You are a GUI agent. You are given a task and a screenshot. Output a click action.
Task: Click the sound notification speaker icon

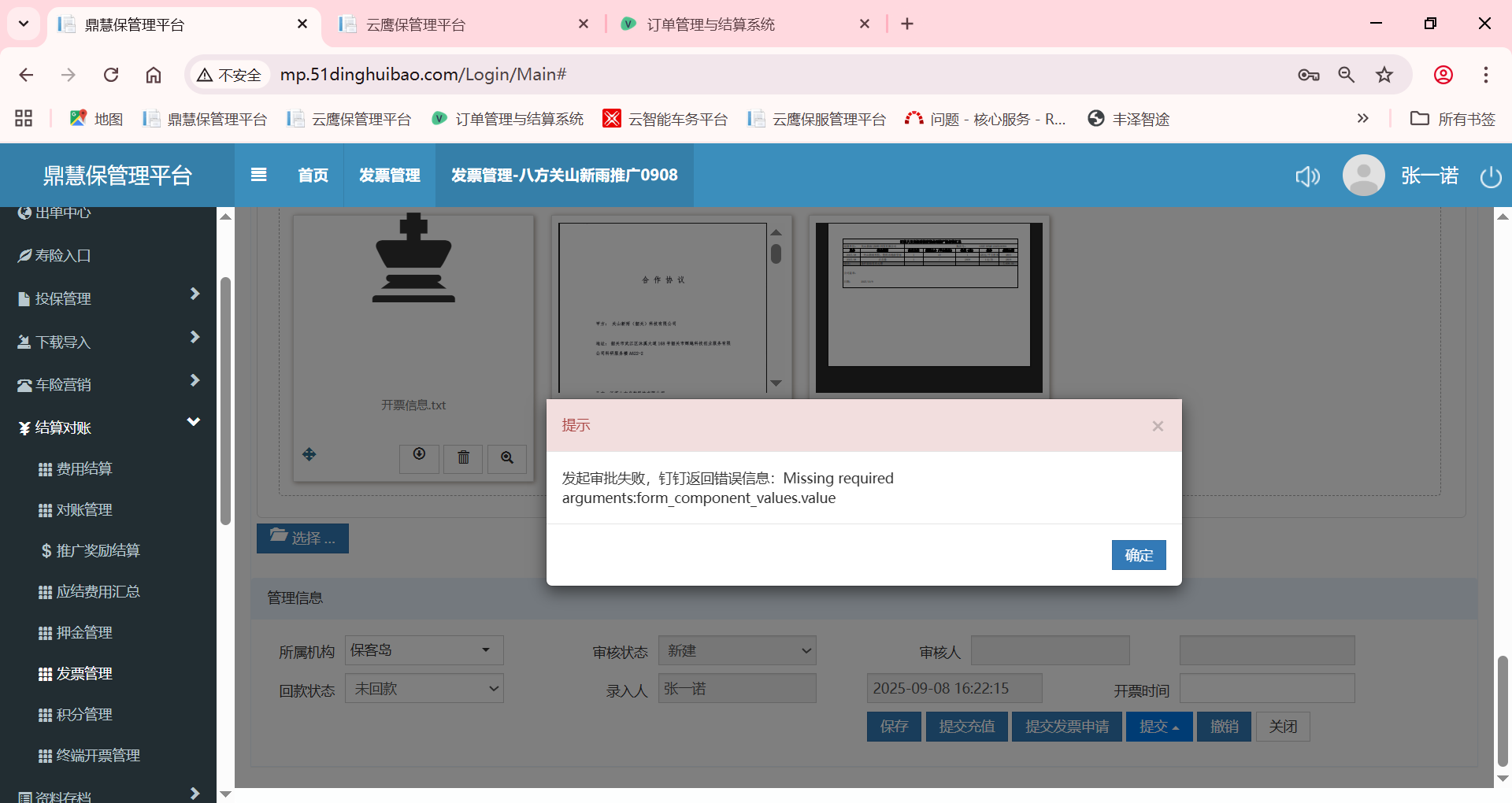pyautogui.click(x=1307, y=176)
